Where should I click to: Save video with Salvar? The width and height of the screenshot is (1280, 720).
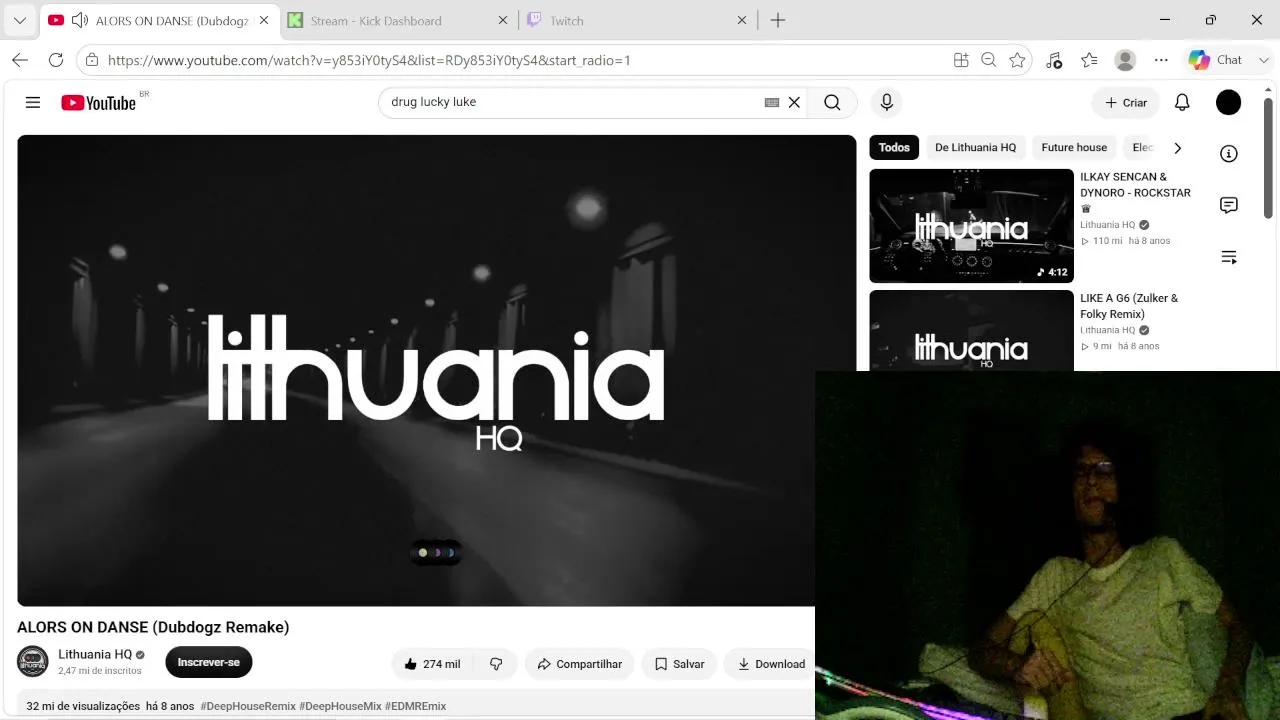[680, 664]
